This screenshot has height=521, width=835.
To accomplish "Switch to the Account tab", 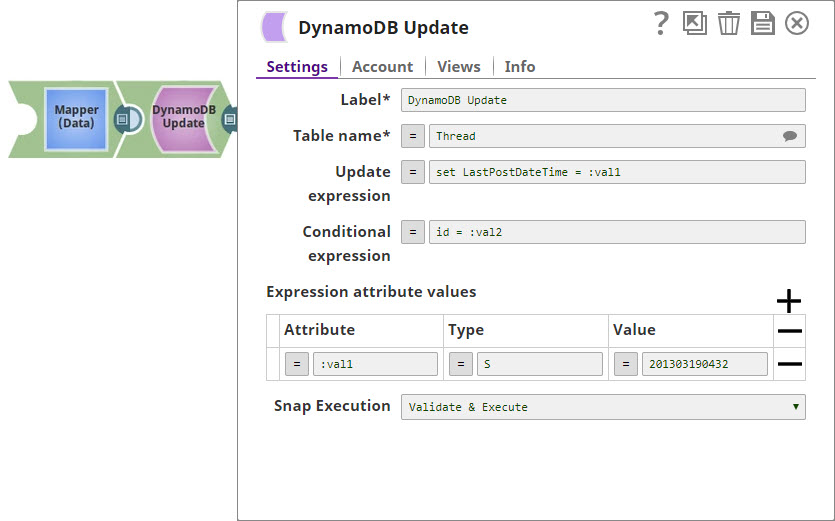I will pyautogui.click(x=382, y=67).
